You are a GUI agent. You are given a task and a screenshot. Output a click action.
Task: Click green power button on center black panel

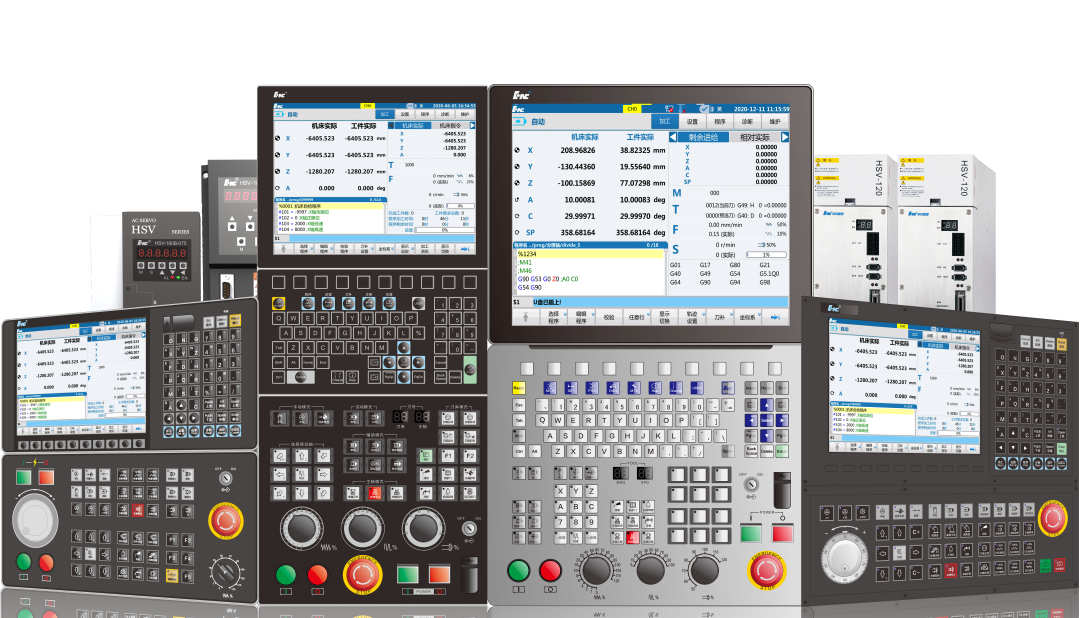tap(408, 575)
